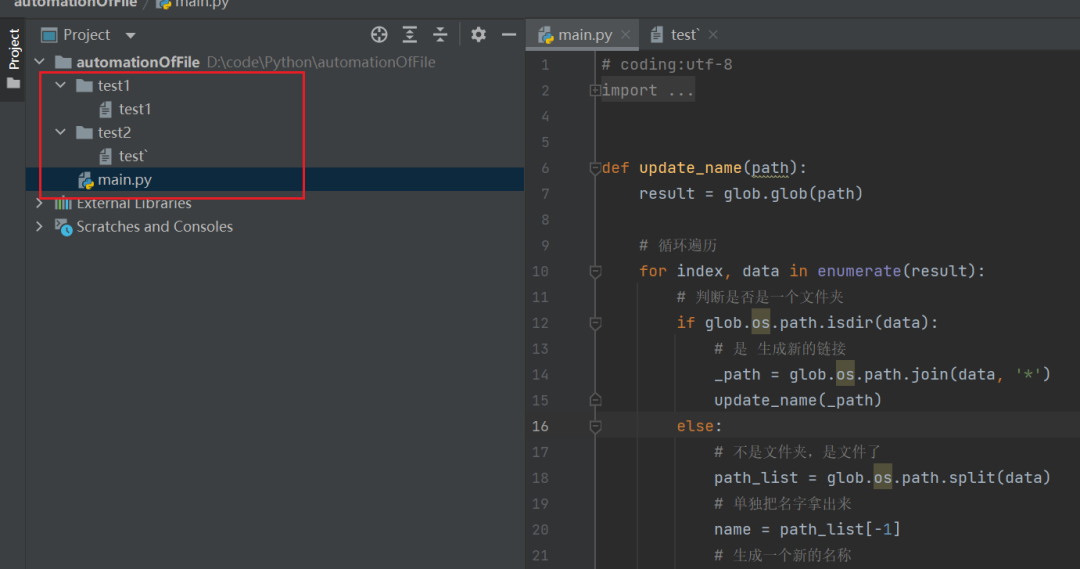Click the Collapse All toolbar icon
Screen dimensions: 1080x569
point(440,34)
